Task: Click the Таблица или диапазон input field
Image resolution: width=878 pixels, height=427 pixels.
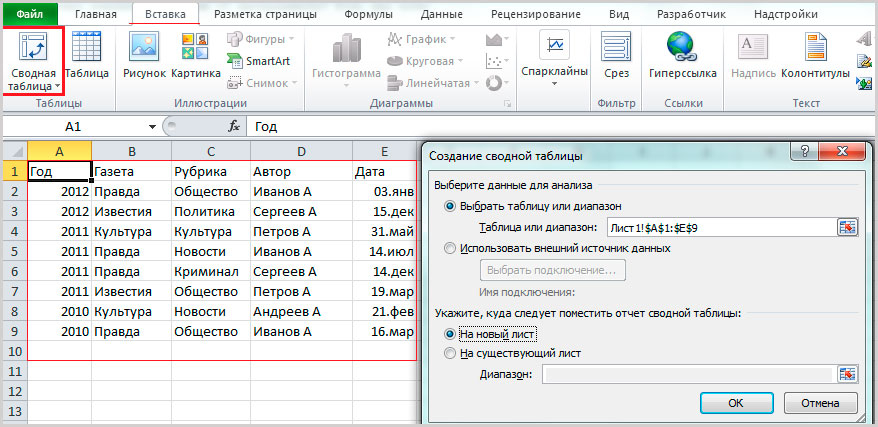Action: pyautogui.click(x=722, y=227)
